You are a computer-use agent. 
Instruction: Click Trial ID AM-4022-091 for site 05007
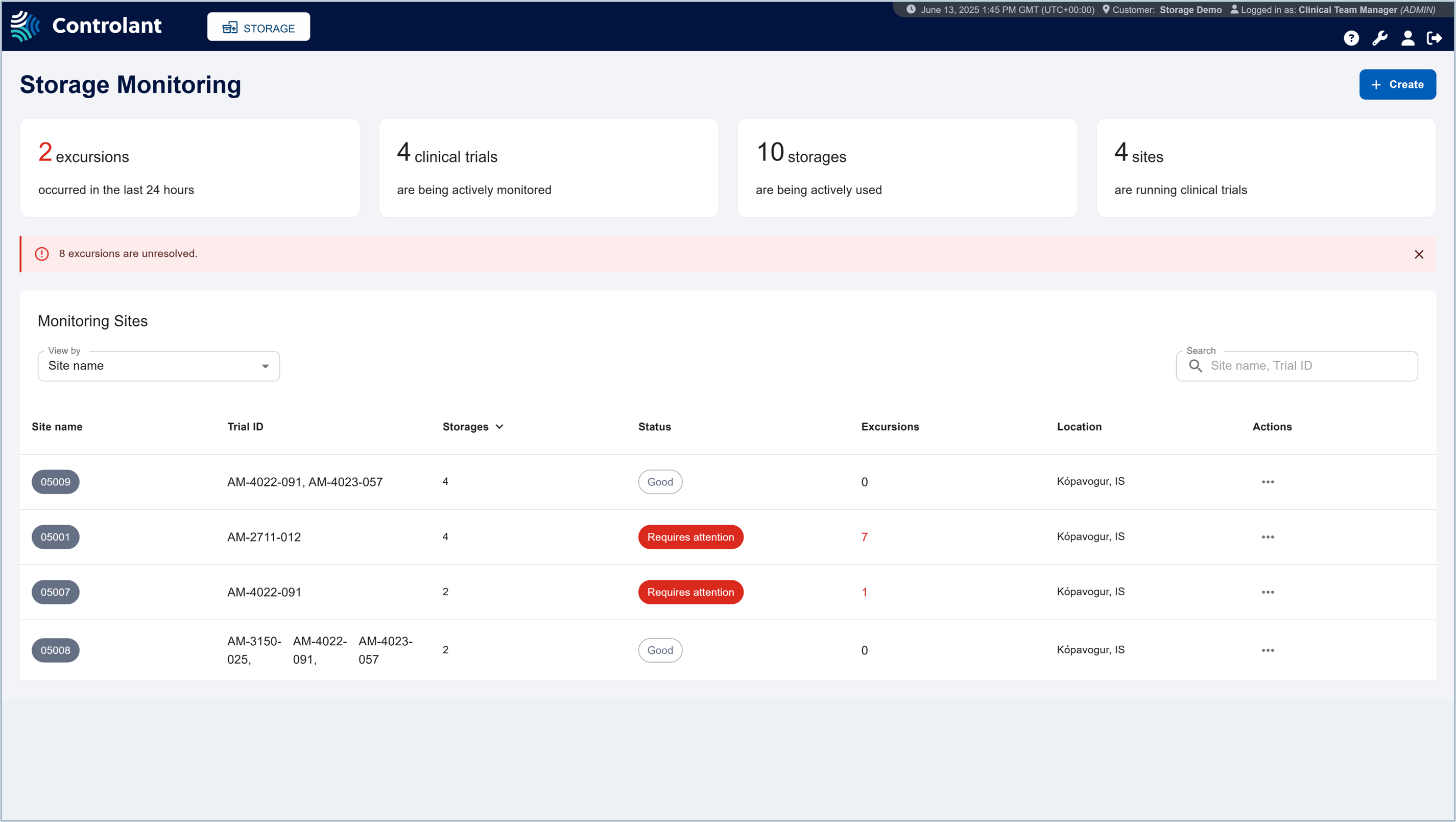point(264,592)
